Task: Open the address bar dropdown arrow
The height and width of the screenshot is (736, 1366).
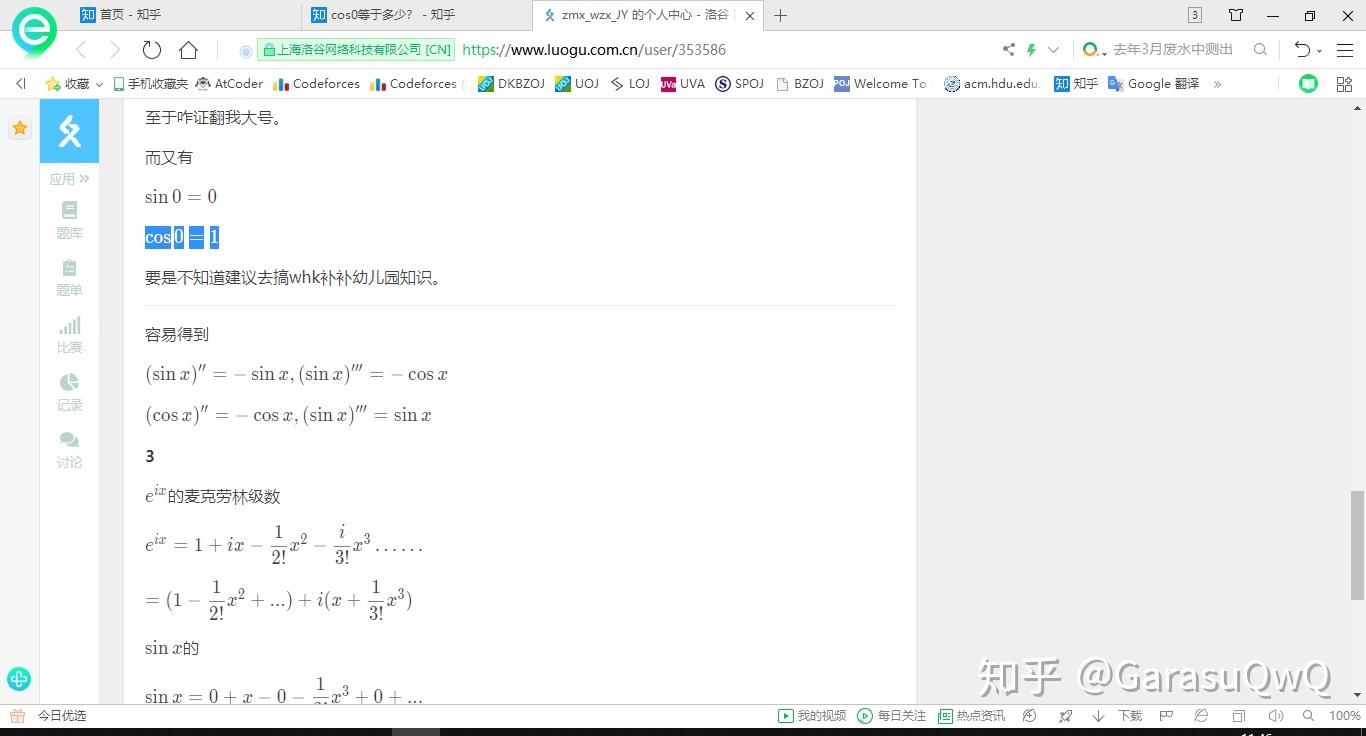Action: point(1053,49)
